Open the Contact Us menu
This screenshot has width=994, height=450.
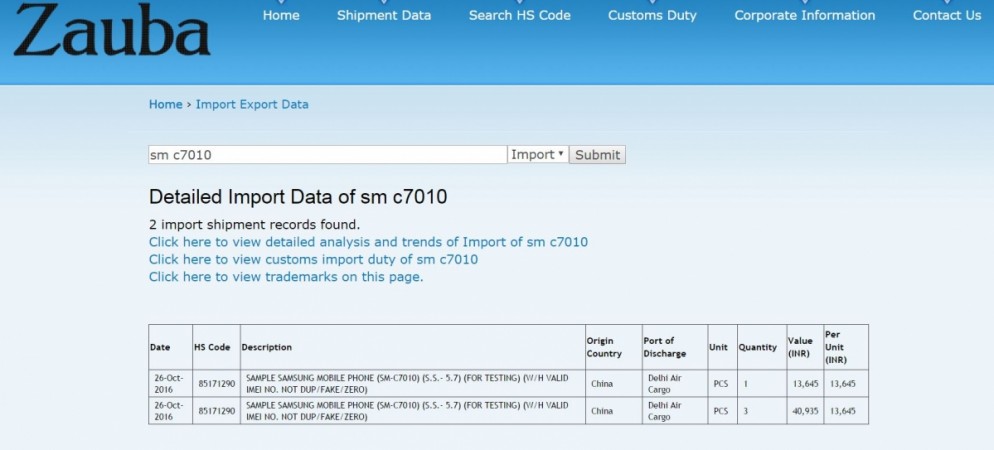946,15
